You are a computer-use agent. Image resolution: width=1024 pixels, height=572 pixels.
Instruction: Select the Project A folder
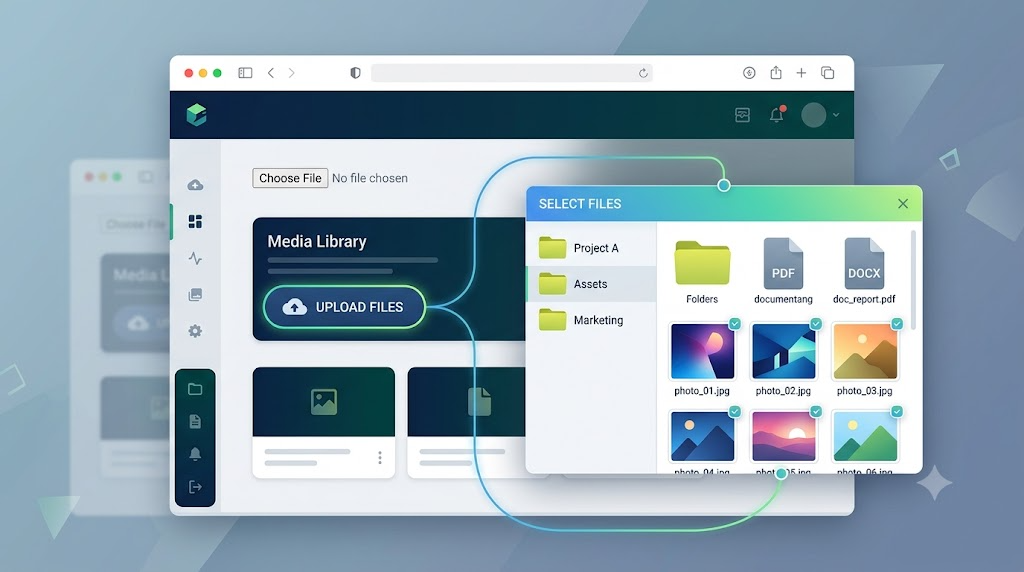pyautogui.click(x=591, y=248)
